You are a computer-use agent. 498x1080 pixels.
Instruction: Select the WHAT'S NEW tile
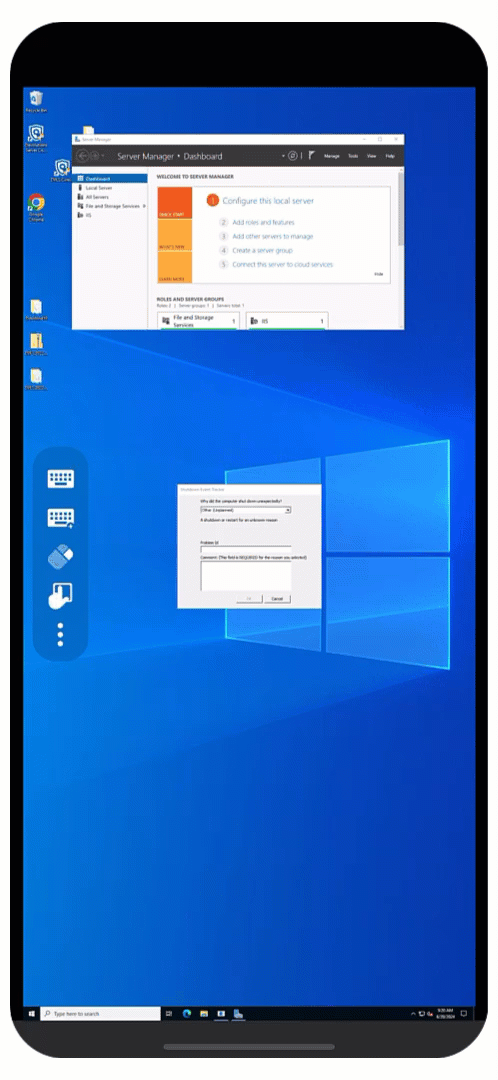coord(175,236)
